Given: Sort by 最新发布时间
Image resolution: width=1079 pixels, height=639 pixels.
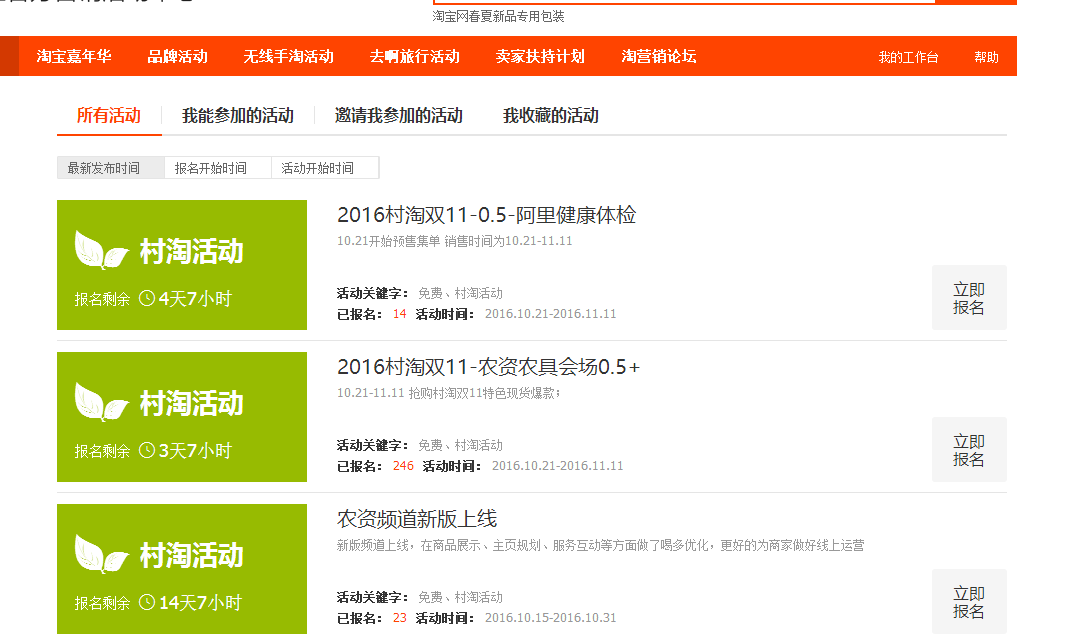Looking at the screenshot, I should [x=111, y=168].
